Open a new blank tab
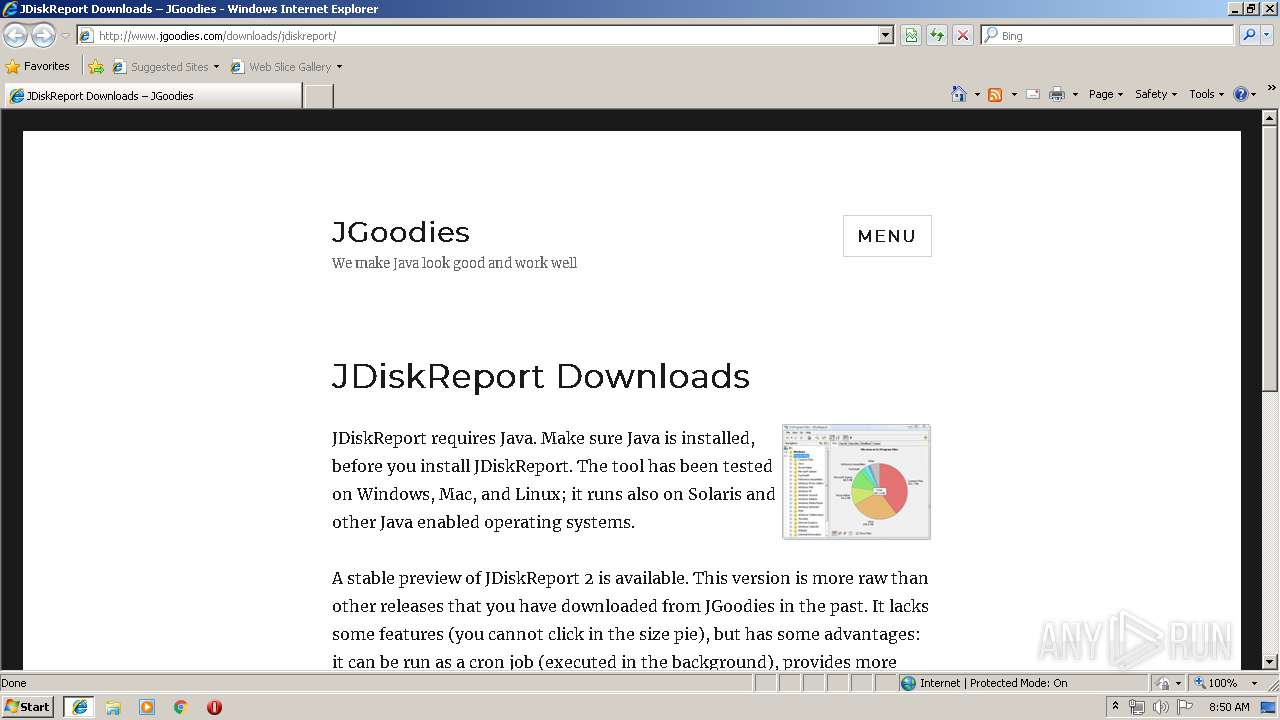The width and height of the screenshot is (1280, 720). pyautogui.click(x=318, y=96)
